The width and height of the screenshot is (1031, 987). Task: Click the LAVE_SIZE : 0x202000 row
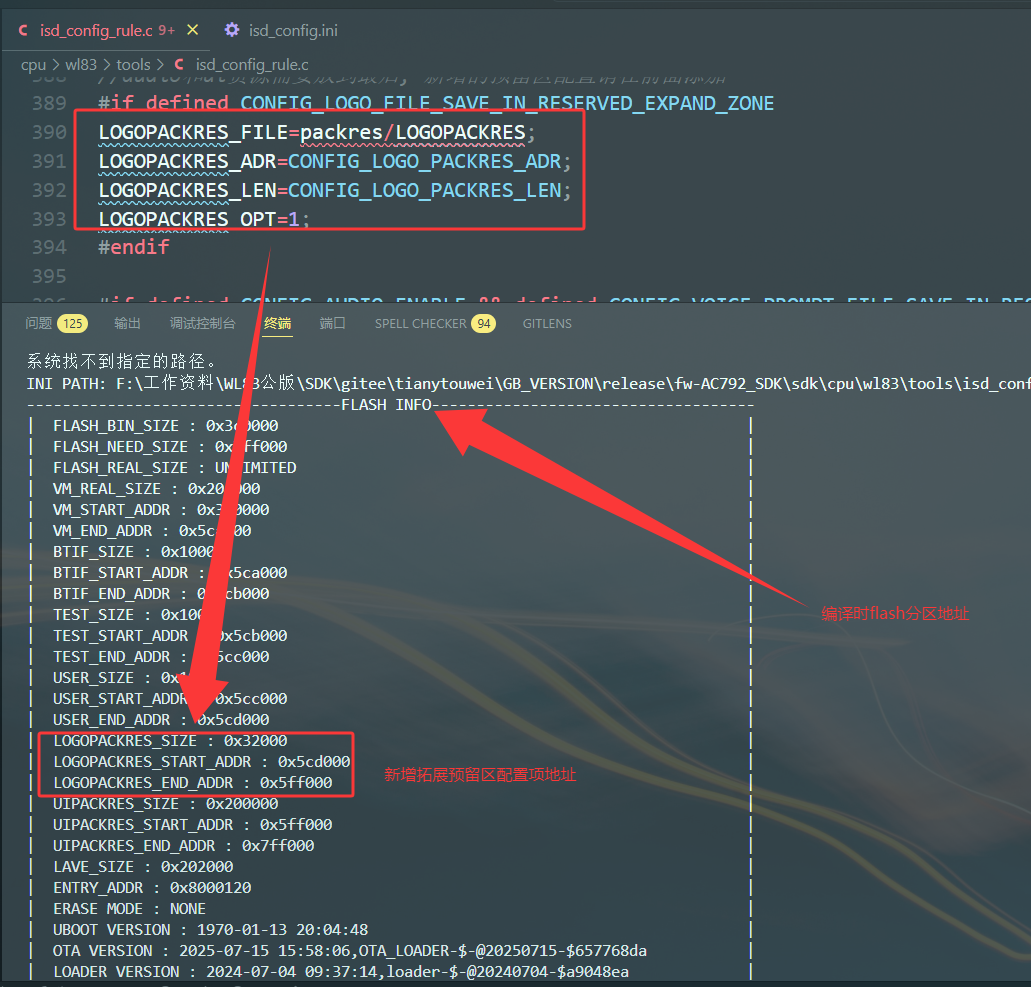pyautogui.click(x=143, y=867)
